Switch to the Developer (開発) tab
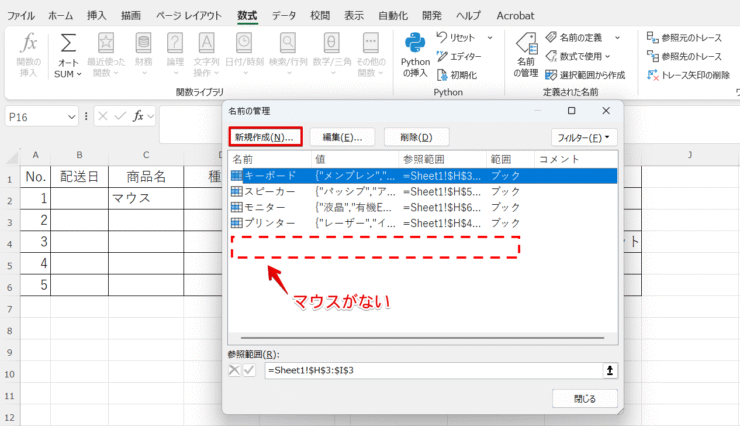740x426 pixels. click(x=432, y=16)
